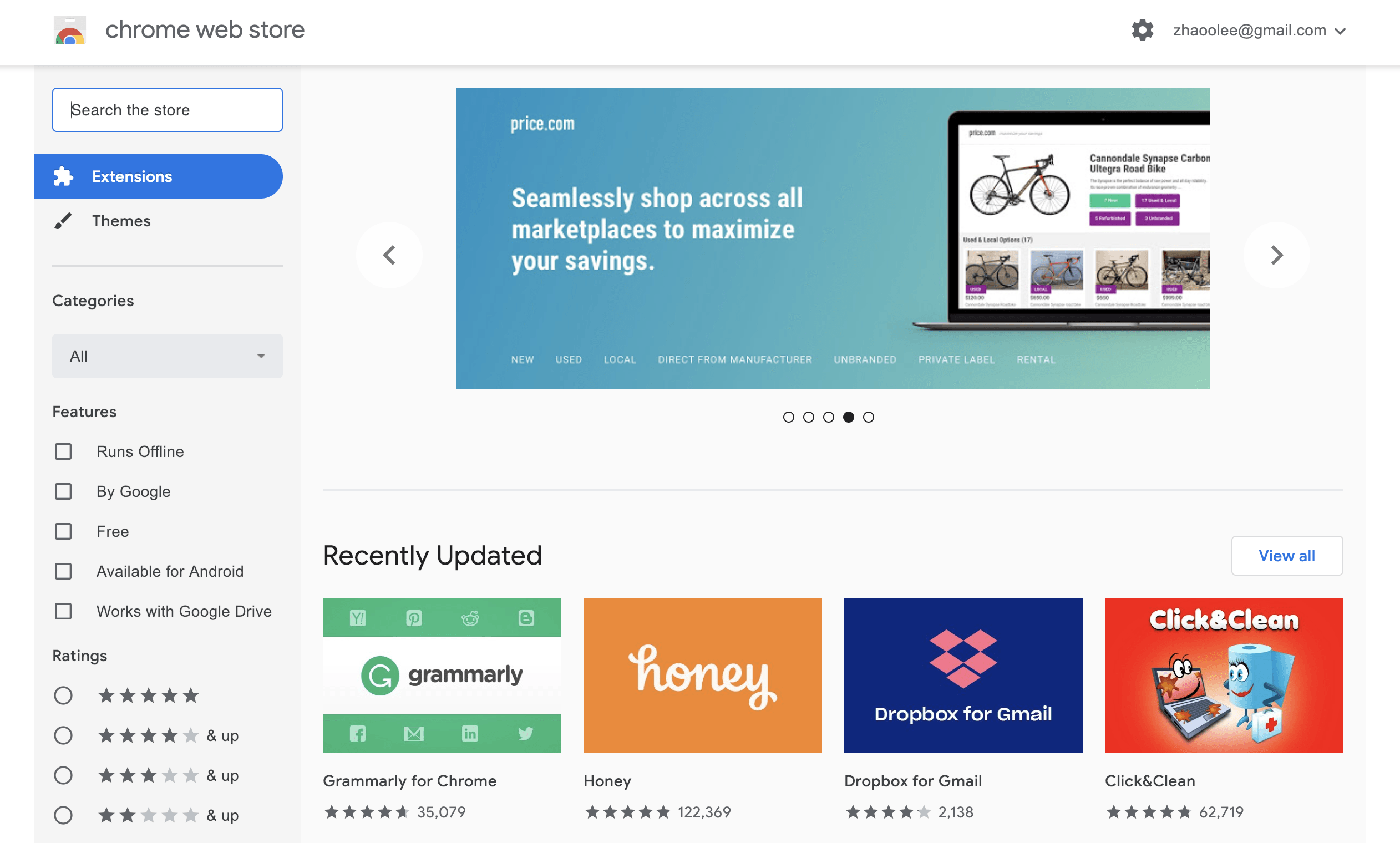This screenshot has width=1400, height=843.
Task: Click the Themes paintbrush icon
Action: [x=63, y=221]
